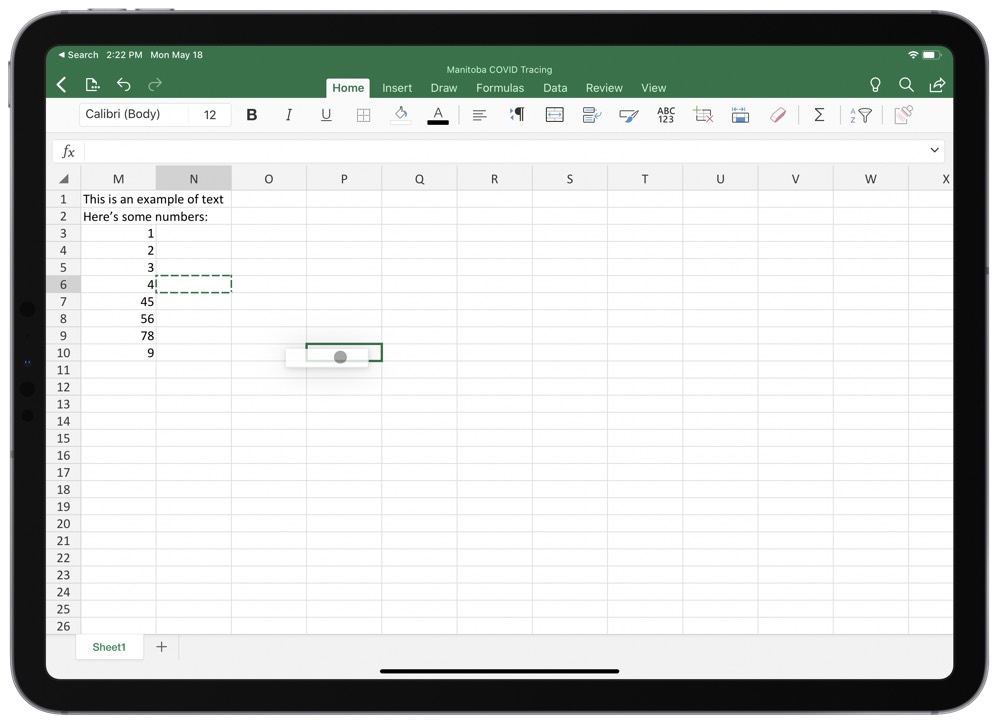Select the dashed copied cell N6
This screenshot has height=725, width=1000.
coord(193,284)
